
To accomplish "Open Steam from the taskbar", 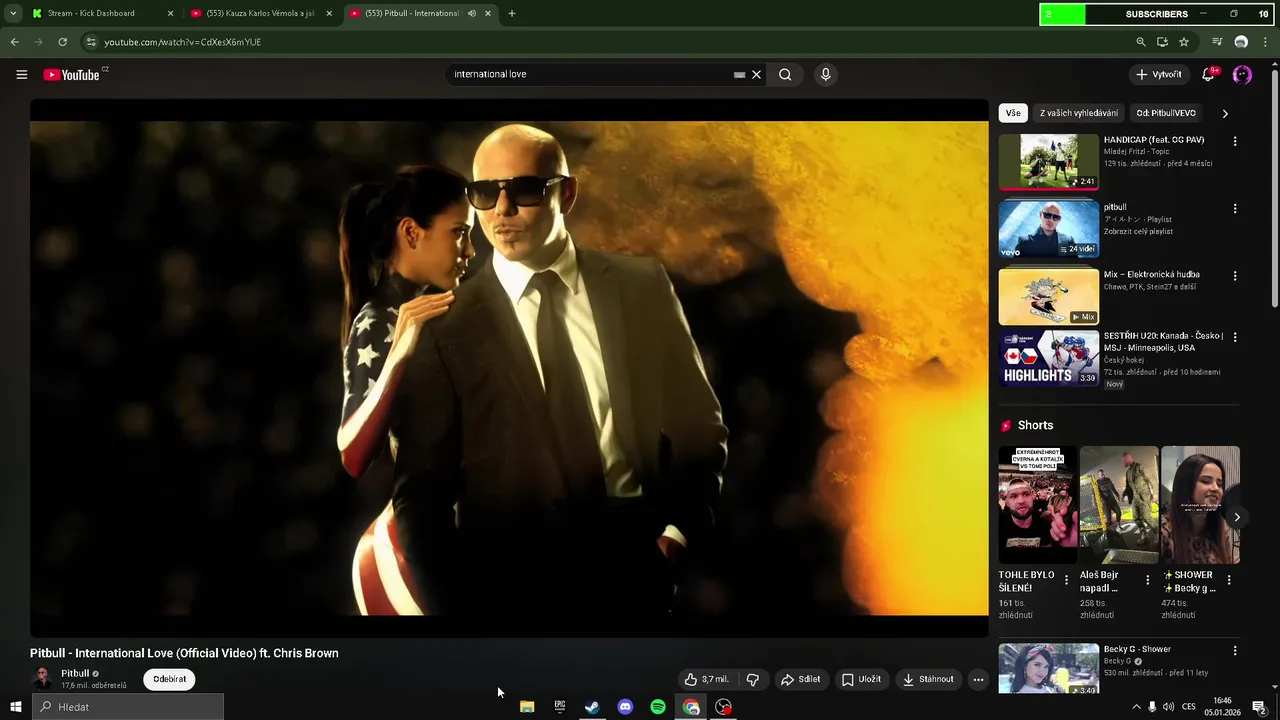I will pos(592,707).
